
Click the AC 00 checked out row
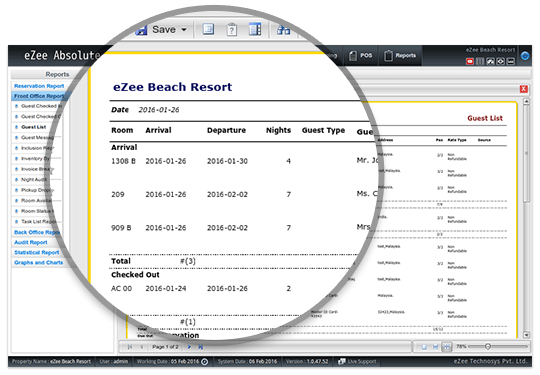[201, 289]
